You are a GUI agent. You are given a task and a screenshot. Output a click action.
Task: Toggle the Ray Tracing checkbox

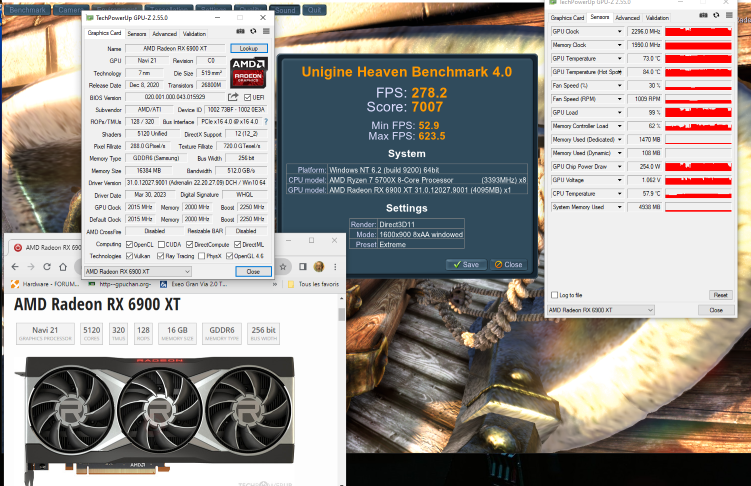161,256
